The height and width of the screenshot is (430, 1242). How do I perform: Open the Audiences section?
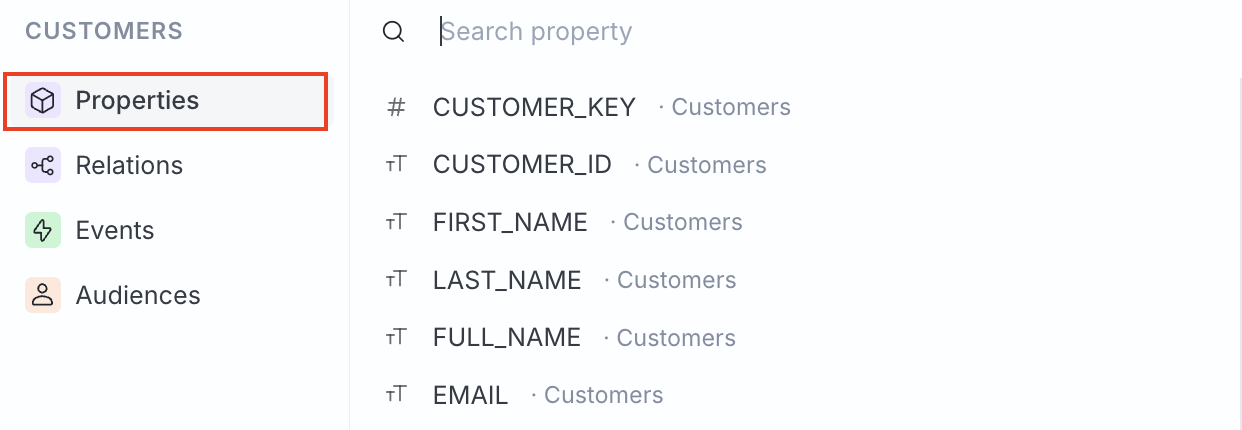click(138, 296)
